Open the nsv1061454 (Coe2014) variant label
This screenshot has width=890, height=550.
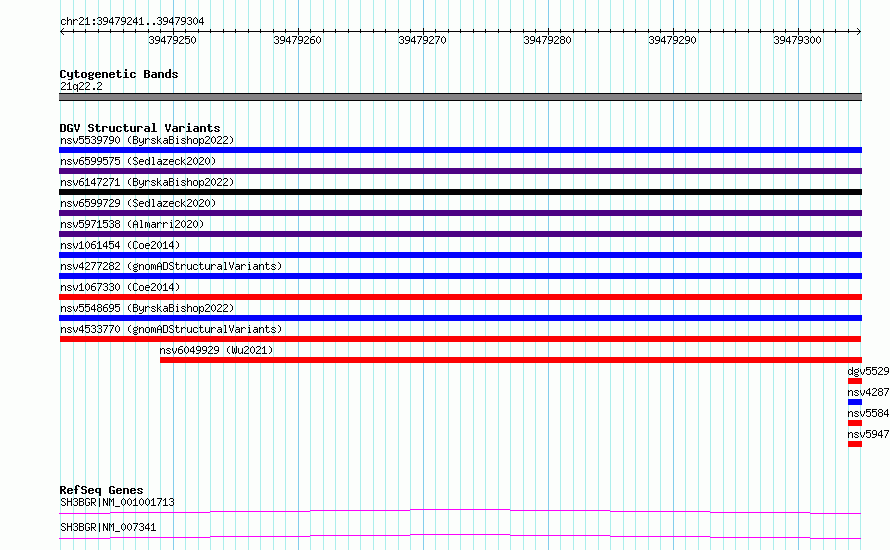point(120,245)
